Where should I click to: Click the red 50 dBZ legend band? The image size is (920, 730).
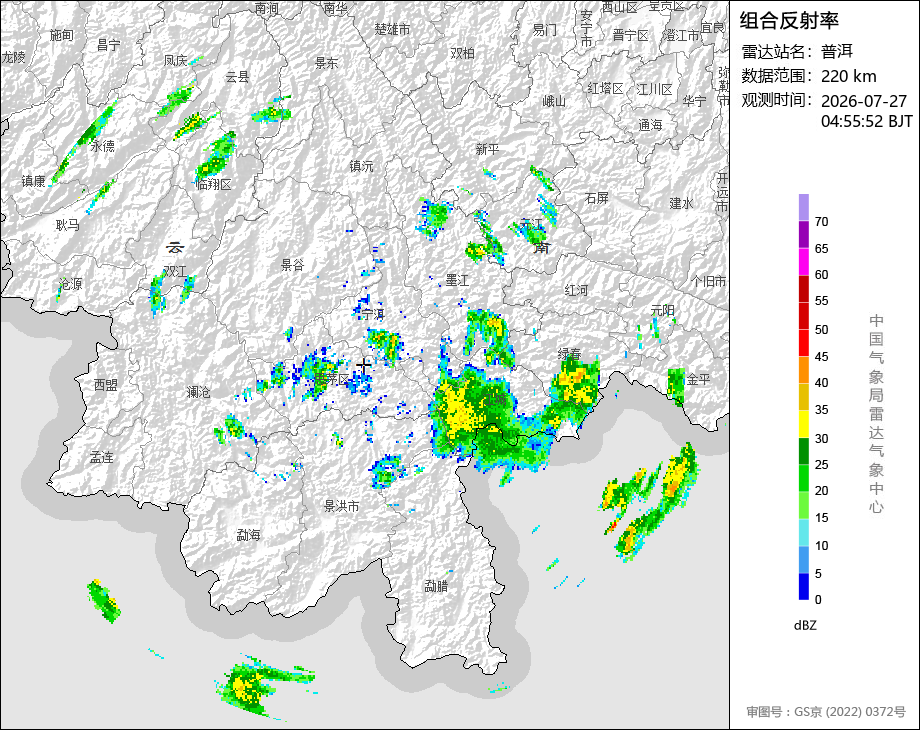804,316
